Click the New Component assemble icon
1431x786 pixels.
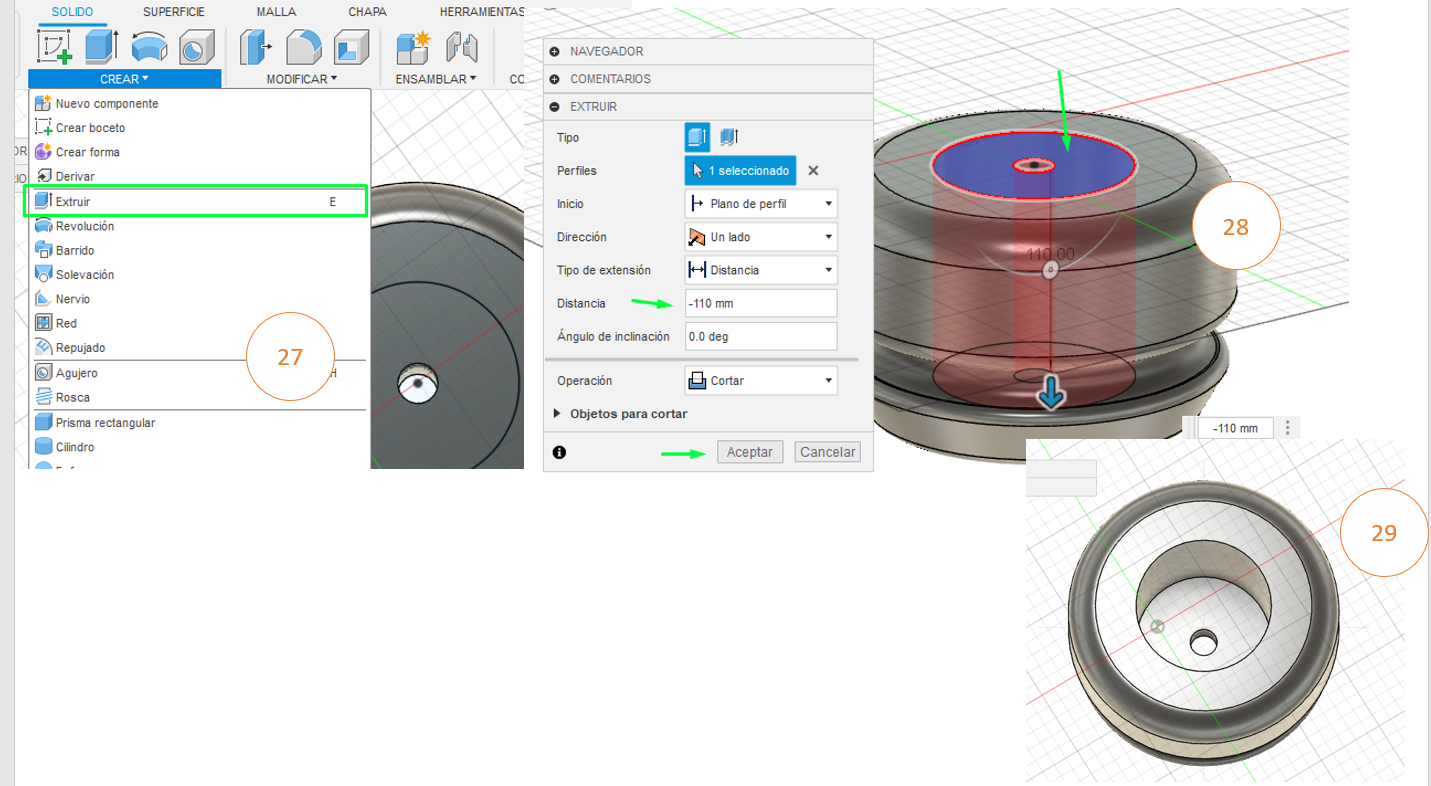(x=412, y=47)
